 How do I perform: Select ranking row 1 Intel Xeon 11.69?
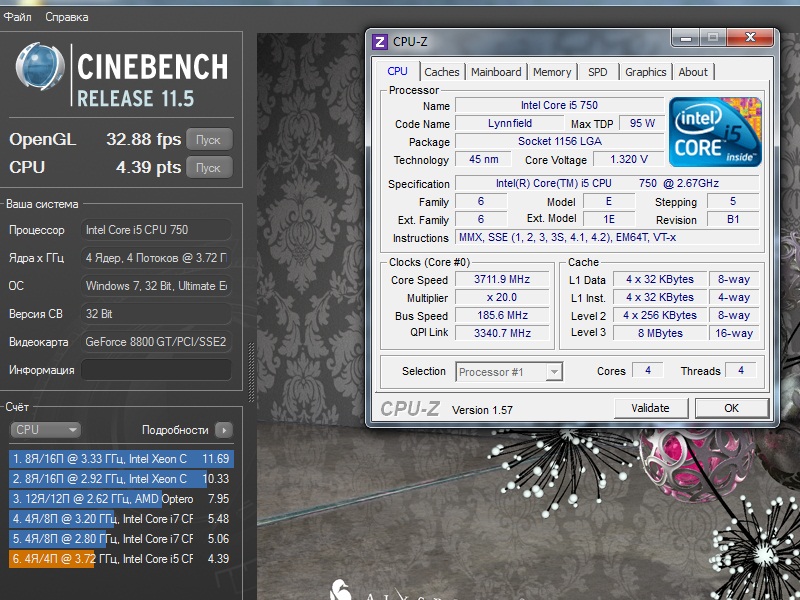pos(121,459)
